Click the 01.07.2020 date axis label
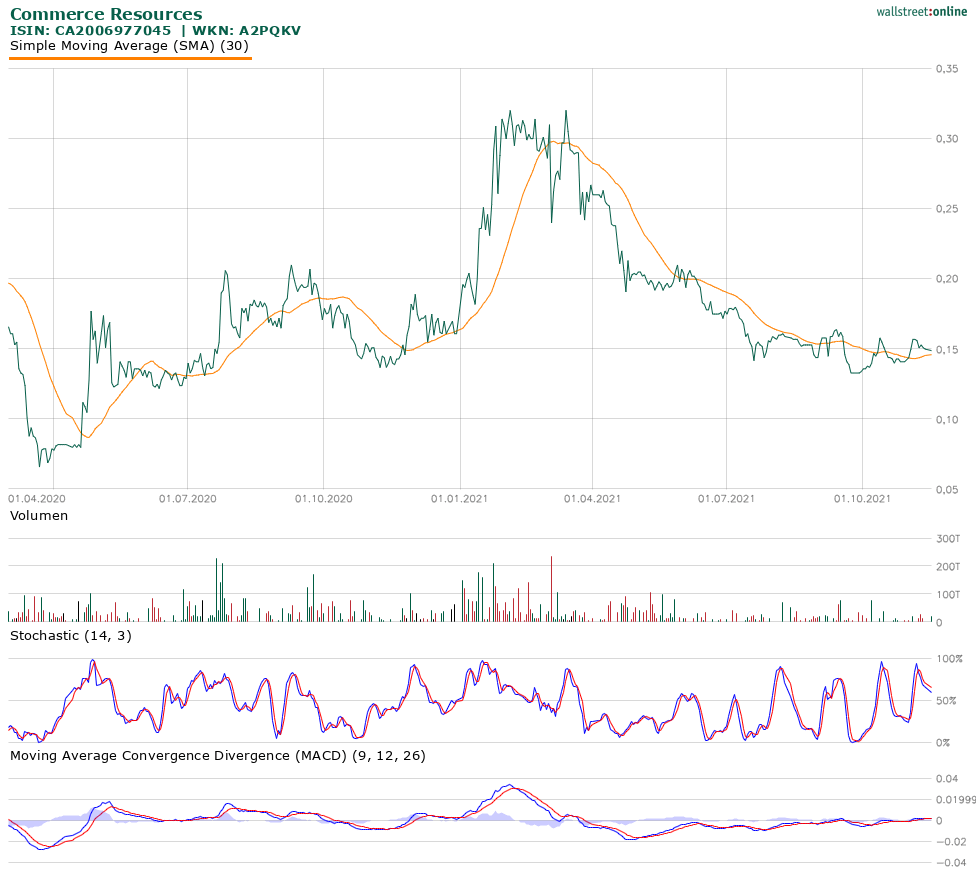Screen dimensions: 976x870 [x=187, y=499]
